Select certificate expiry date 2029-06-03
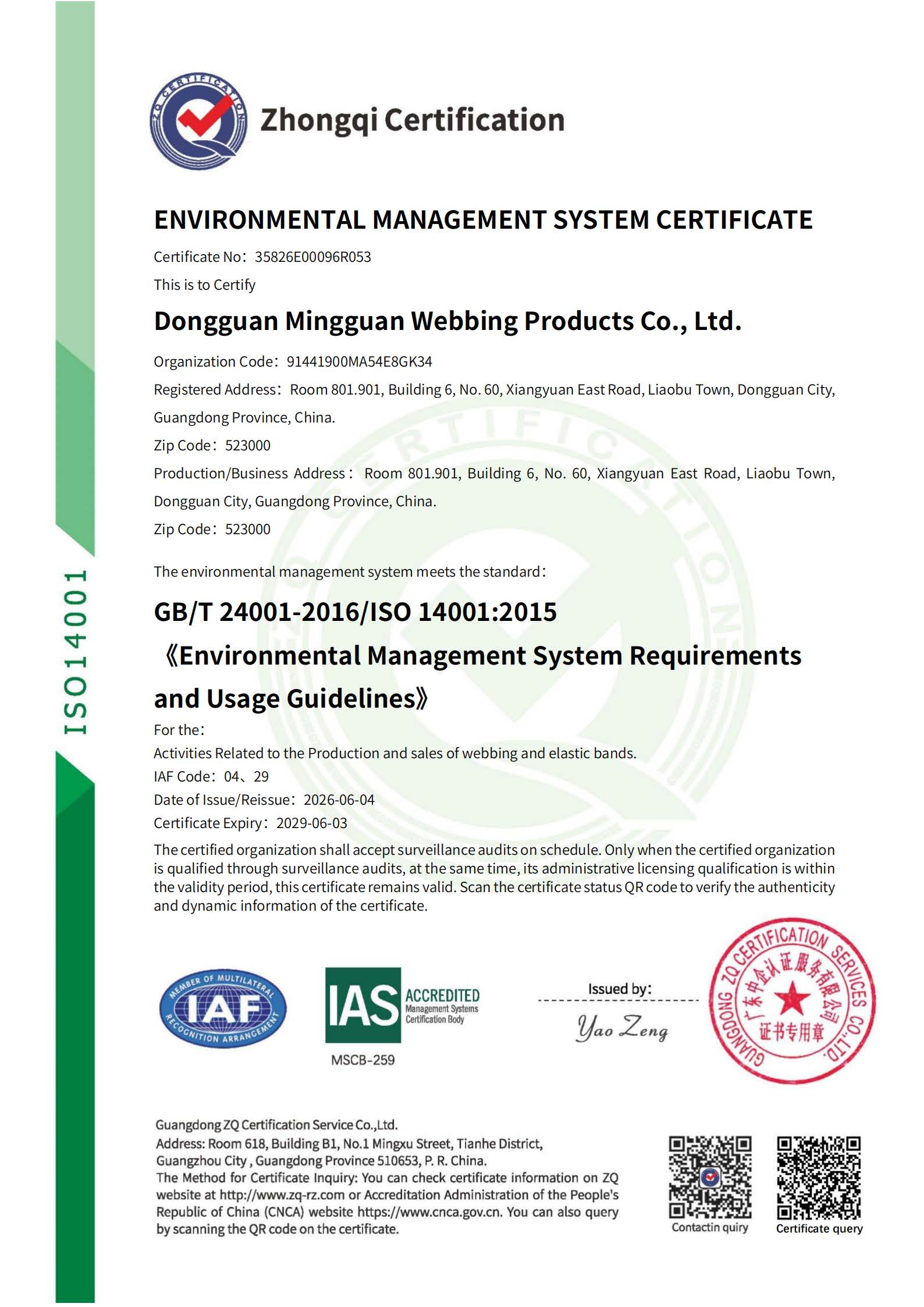The width and height of the screenshot is (924, 1307). [311, 823]
